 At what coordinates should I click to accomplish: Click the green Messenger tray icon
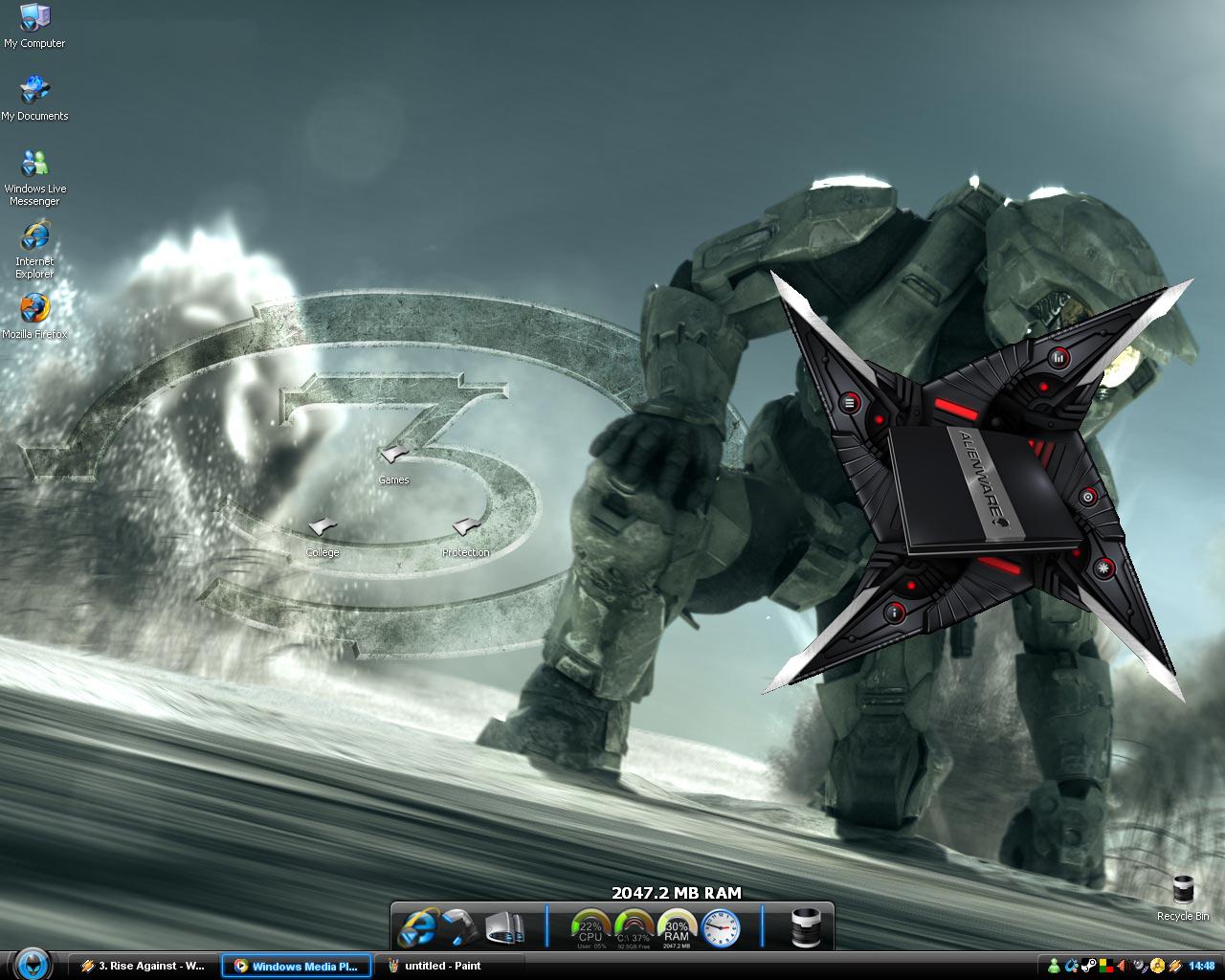1054,966
